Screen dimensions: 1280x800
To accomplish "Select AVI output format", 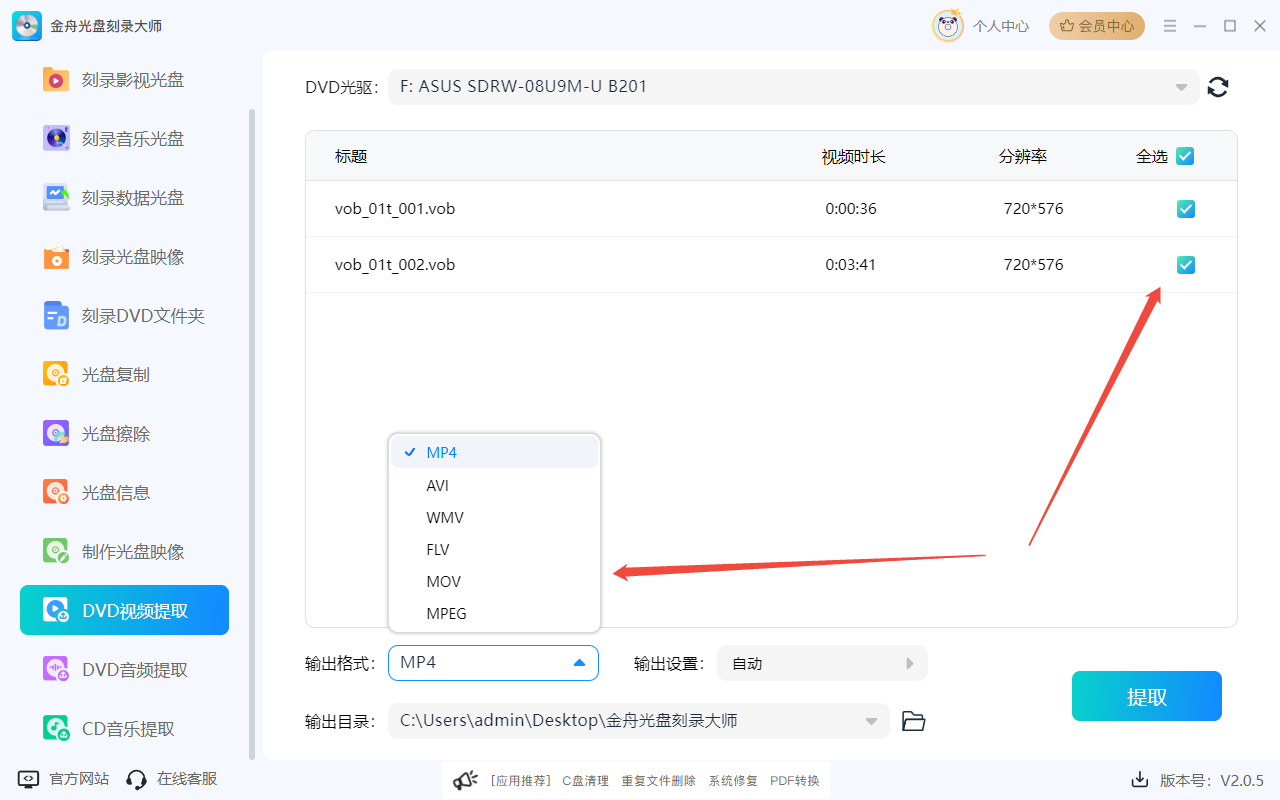I will click(x=494, y=485).
